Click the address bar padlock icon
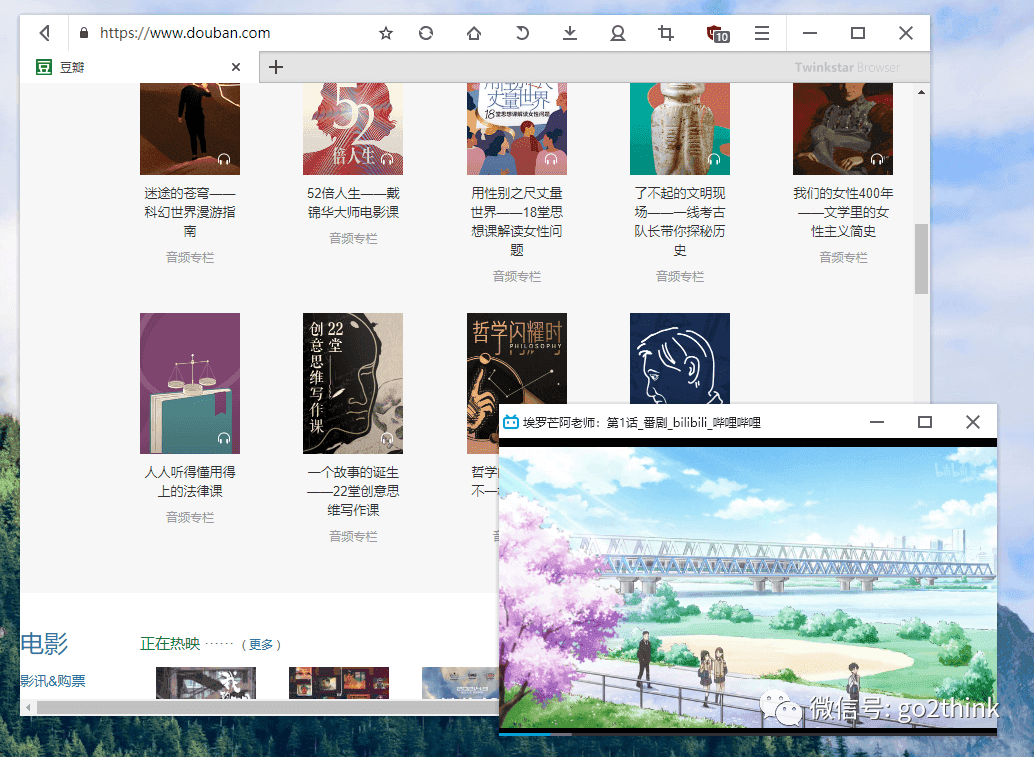 tap(84, 33)
